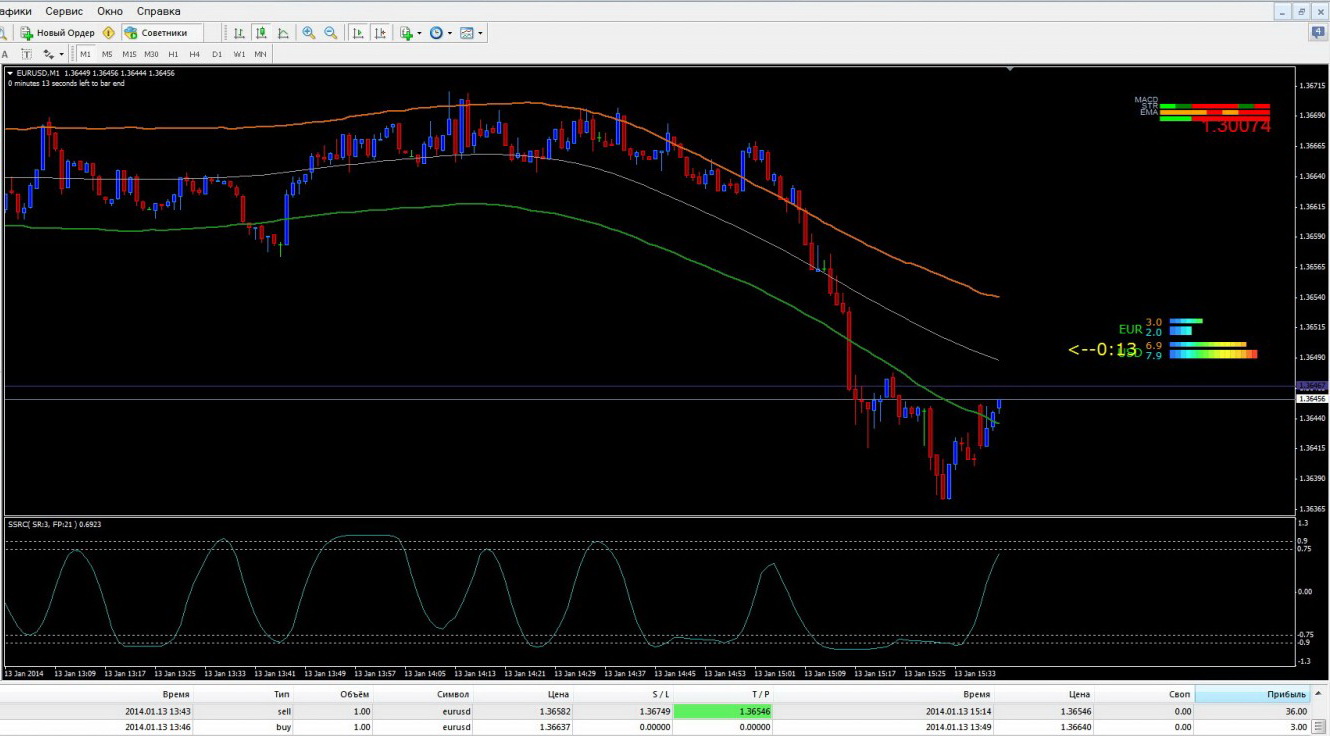This screenshot has width=1330, height=736.
Task: Click the SSRC indicator label
Action: point(55,524)
